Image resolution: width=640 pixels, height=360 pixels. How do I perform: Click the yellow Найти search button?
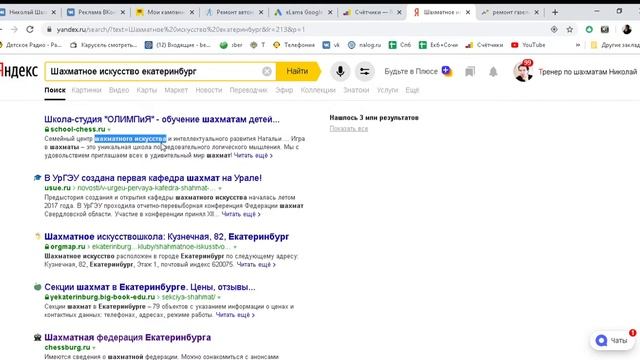(x=298, y=71)
